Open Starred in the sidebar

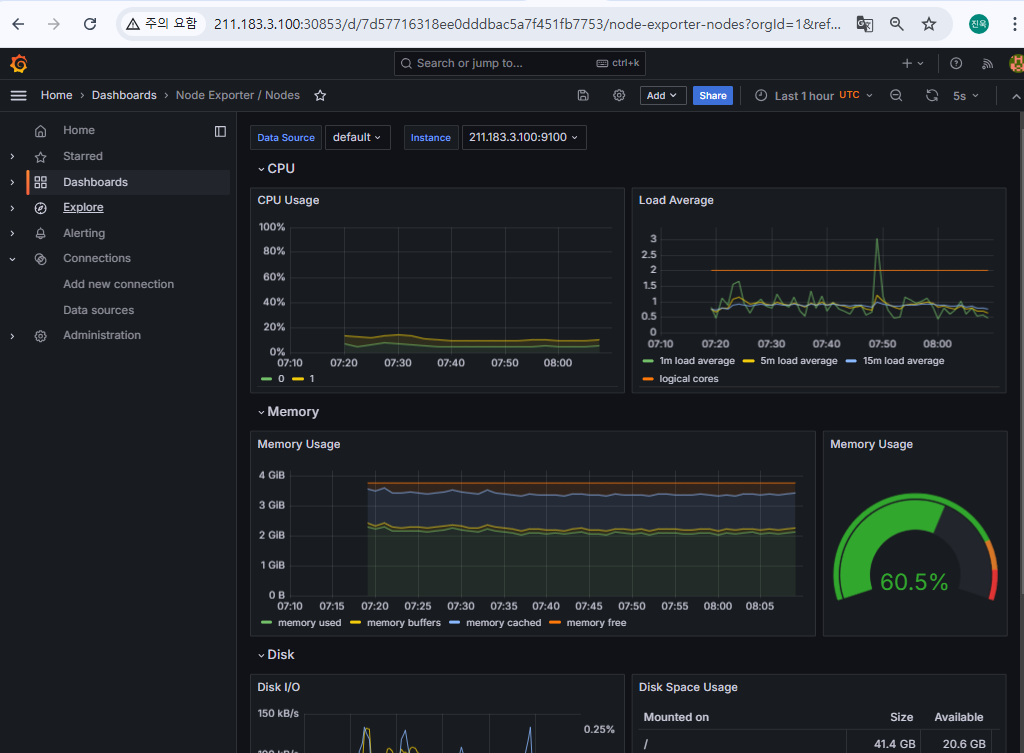coord(83,156)
